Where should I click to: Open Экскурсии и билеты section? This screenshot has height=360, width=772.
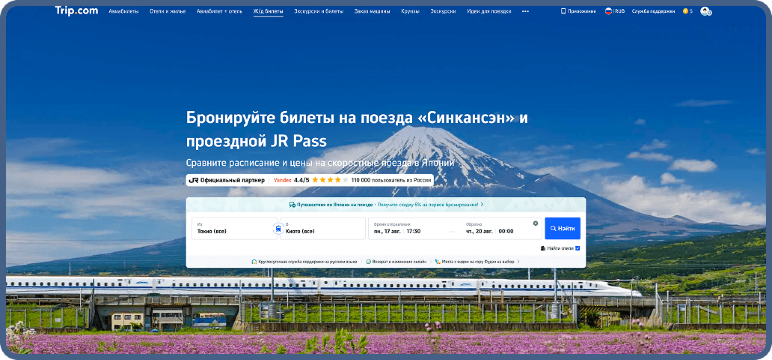319,11
